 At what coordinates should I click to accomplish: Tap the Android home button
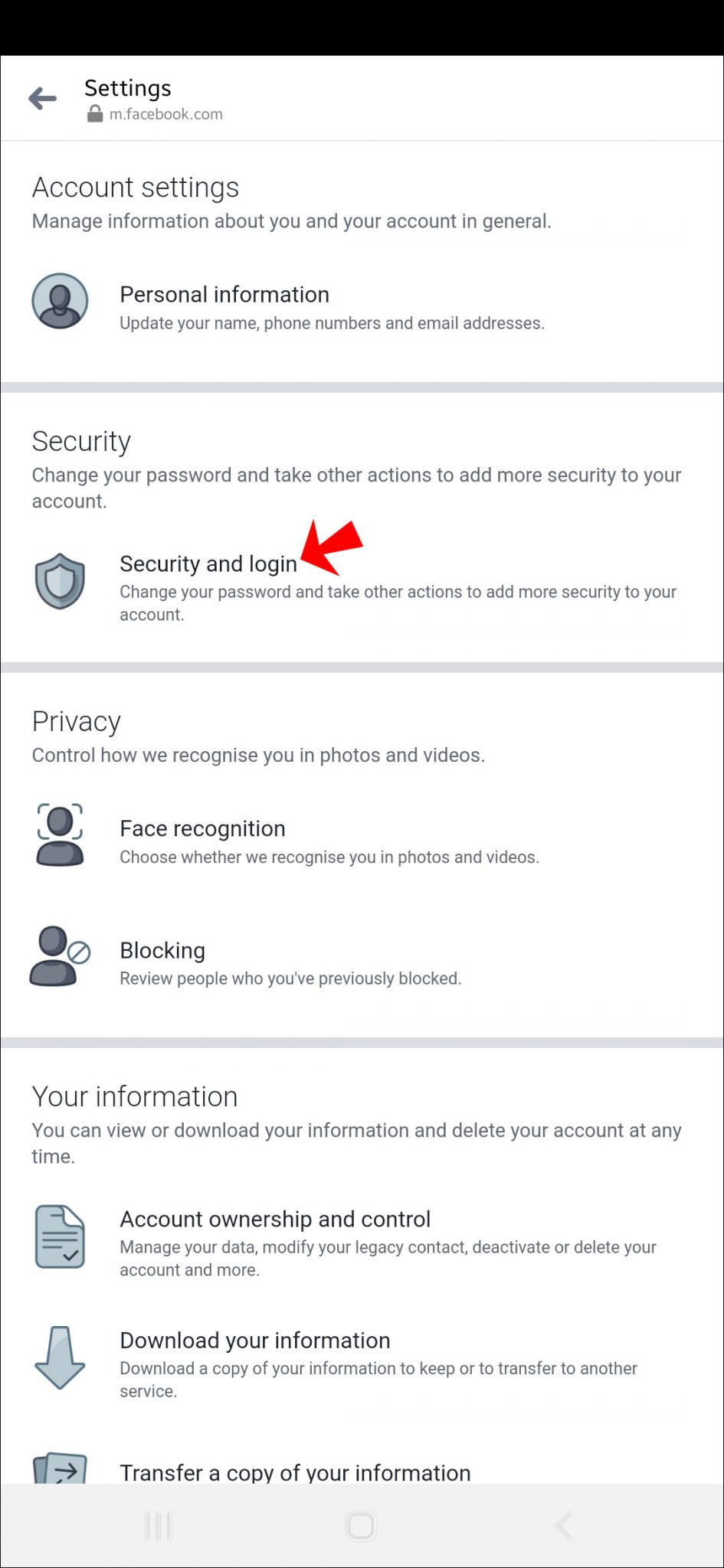[x=361, y=1525]
